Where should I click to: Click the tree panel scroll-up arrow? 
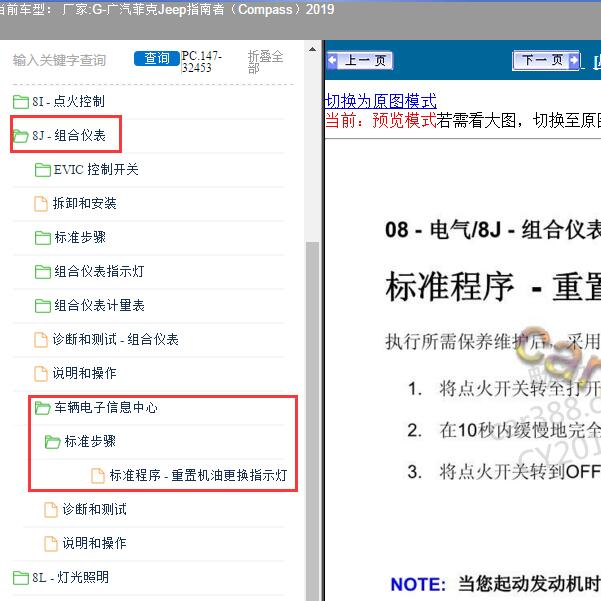click(312, 49)
